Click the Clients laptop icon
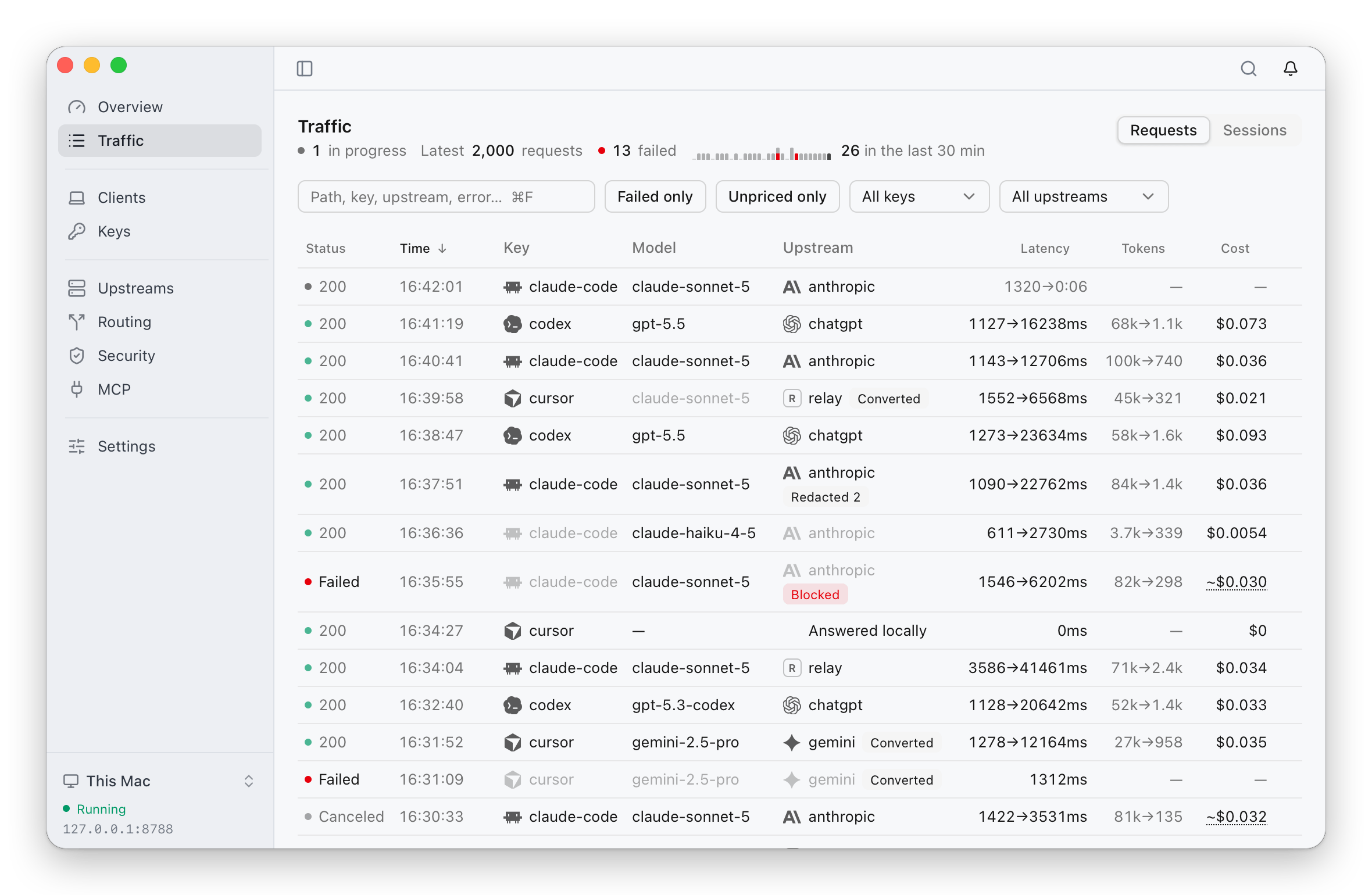 pos(77,198)
